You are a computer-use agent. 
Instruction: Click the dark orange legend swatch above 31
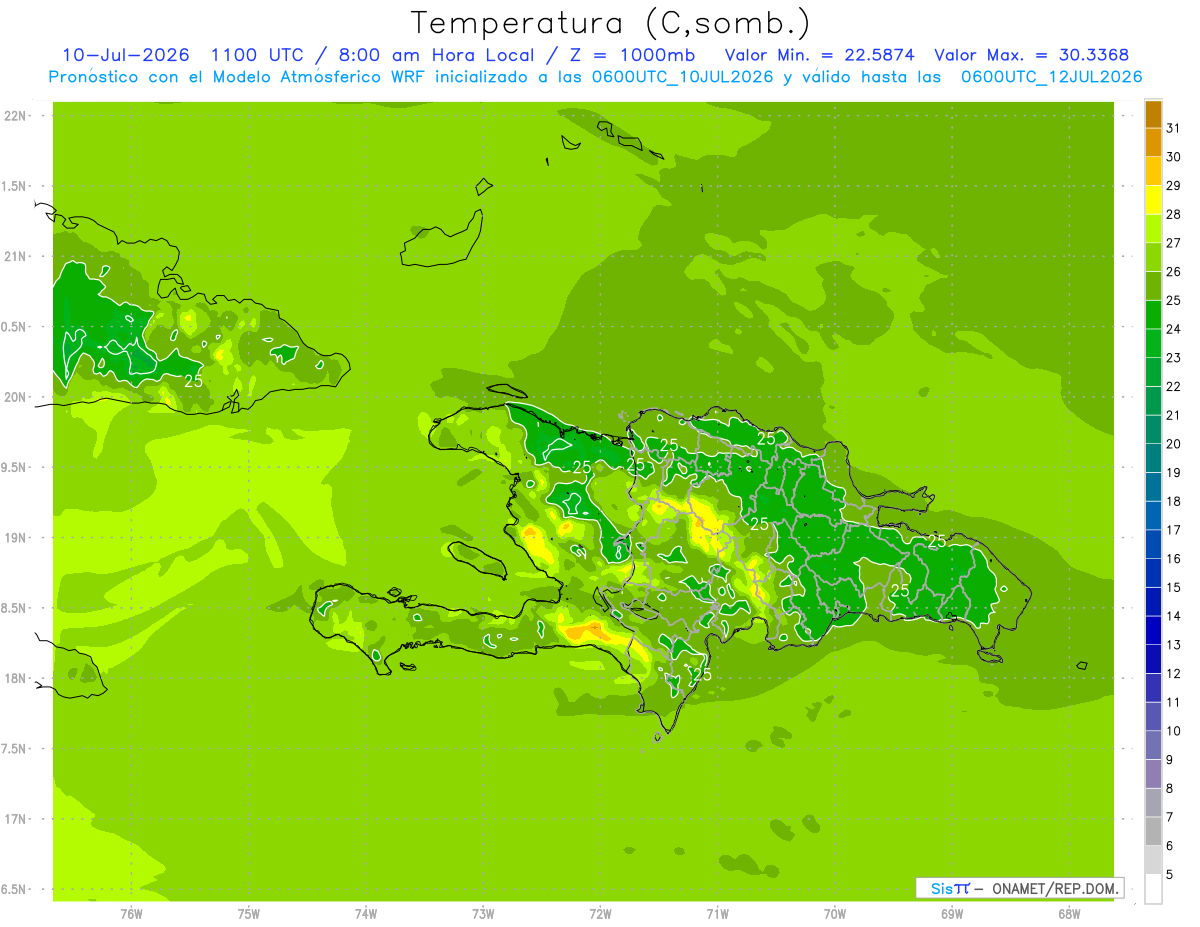(1153, 114)
